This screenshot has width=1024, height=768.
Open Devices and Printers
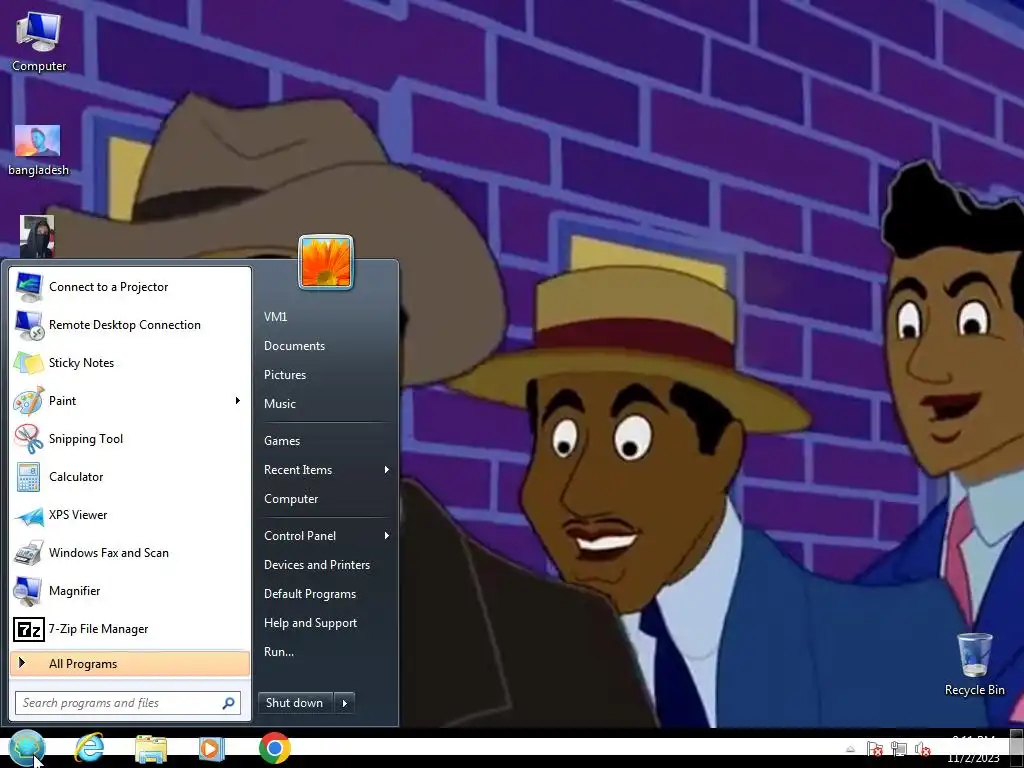(317, 565)
